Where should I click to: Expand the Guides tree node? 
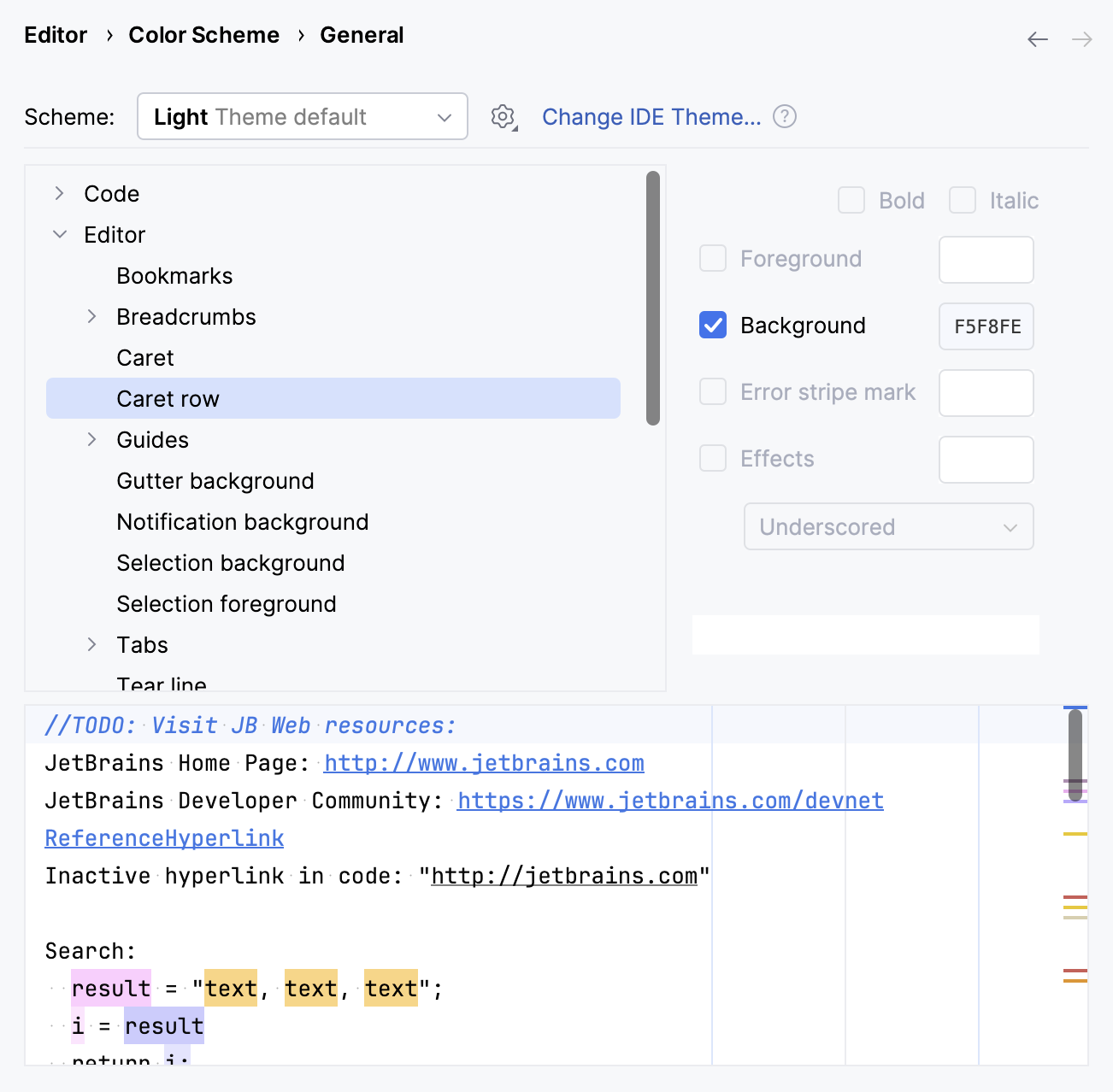tap(91, 439)
